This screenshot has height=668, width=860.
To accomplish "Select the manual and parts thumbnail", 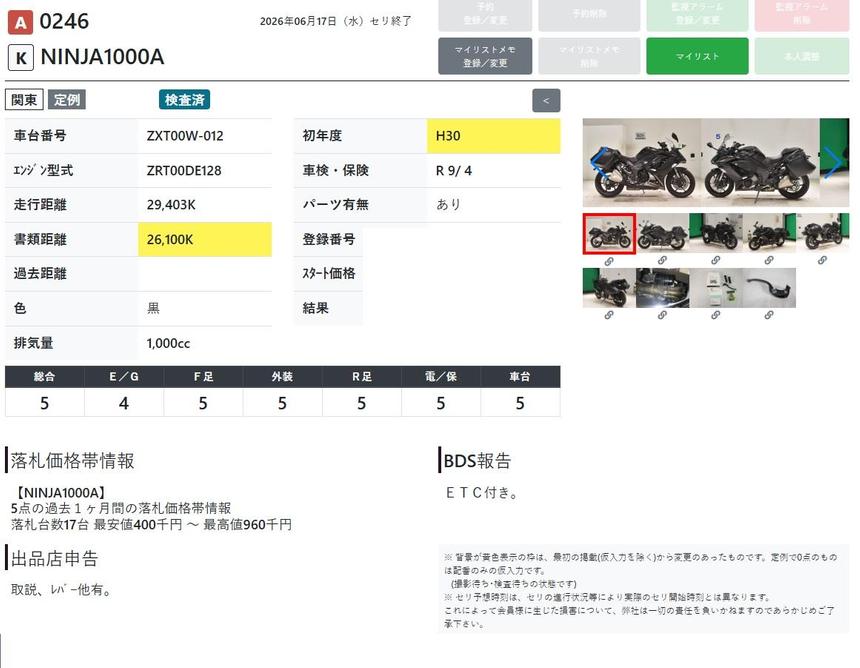I will tap(715, 288).
